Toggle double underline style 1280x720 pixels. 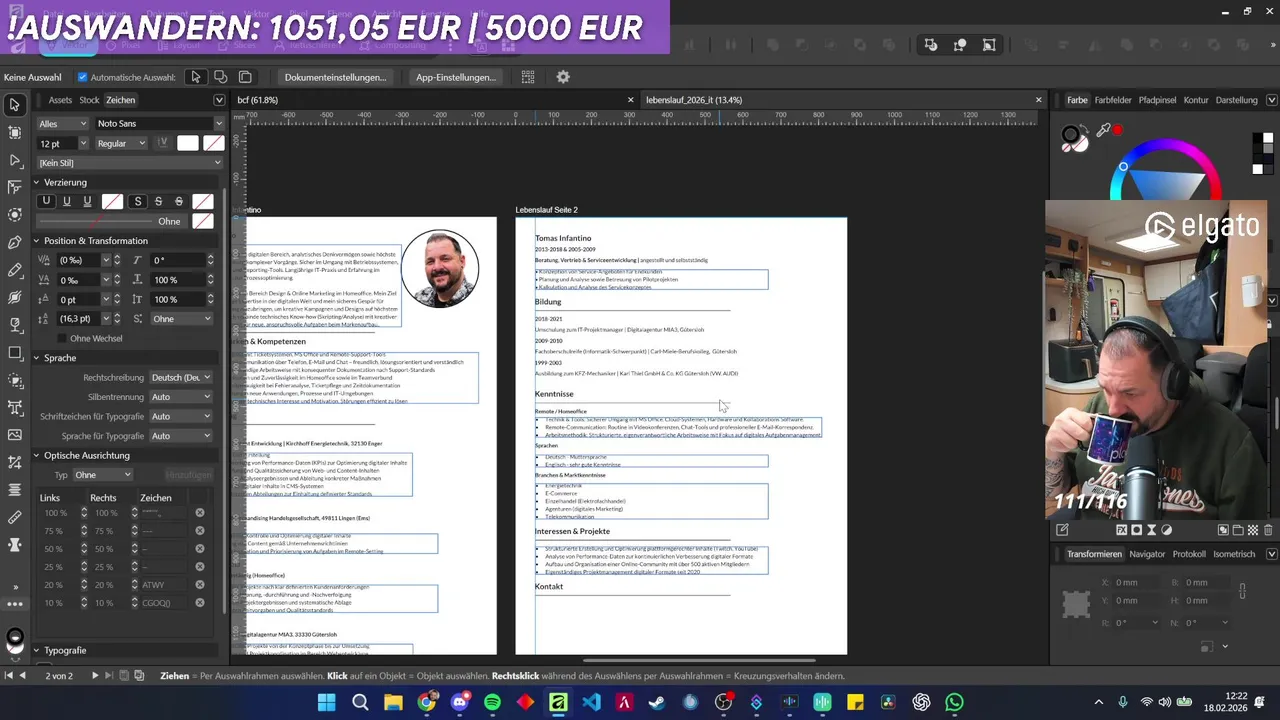[87, 202]
